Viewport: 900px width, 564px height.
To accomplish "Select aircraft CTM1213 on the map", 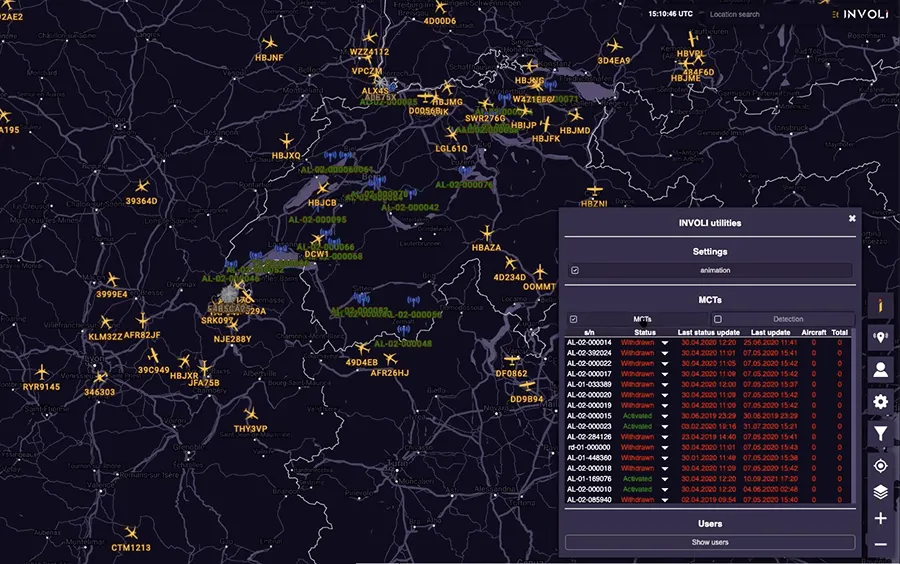I will tap(131, 533).
